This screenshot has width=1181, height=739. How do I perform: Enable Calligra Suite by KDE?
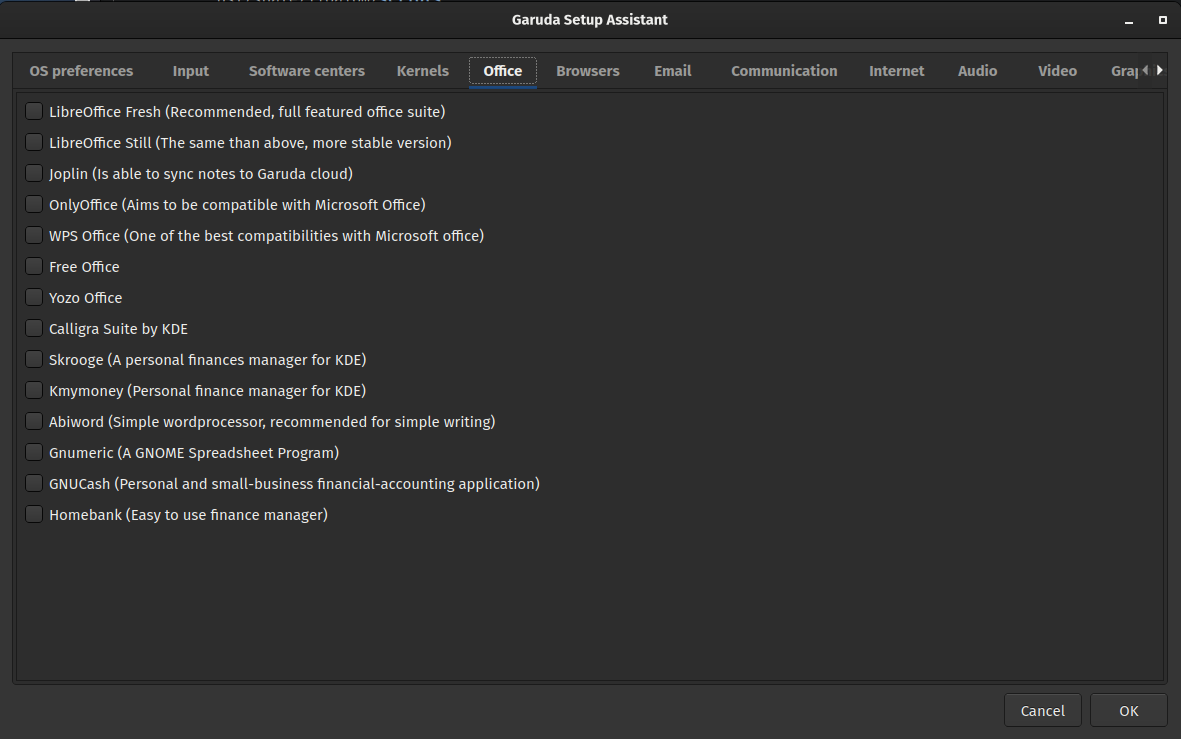click(34, 328)
